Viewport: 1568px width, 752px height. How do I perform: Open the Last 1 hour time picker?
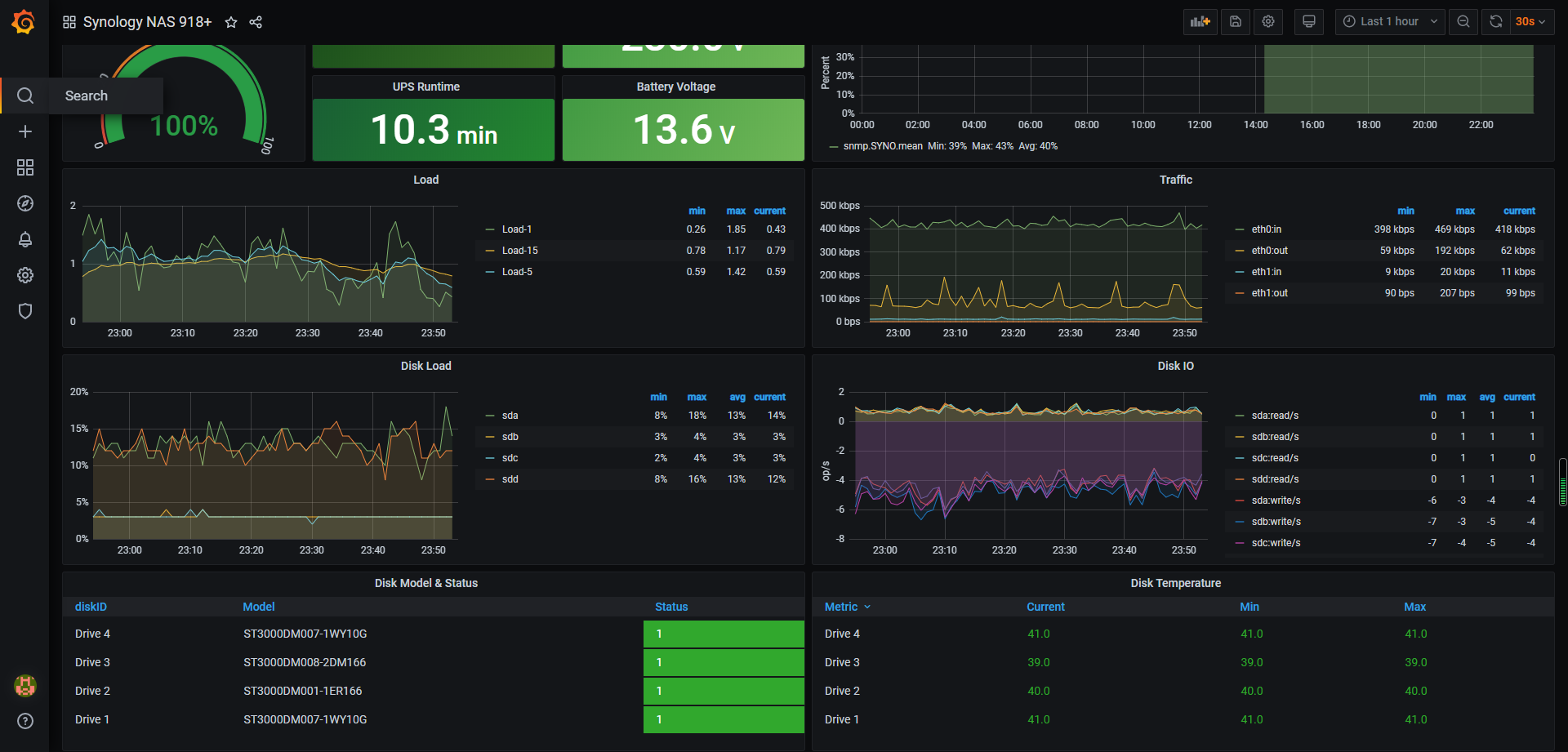1390,22
